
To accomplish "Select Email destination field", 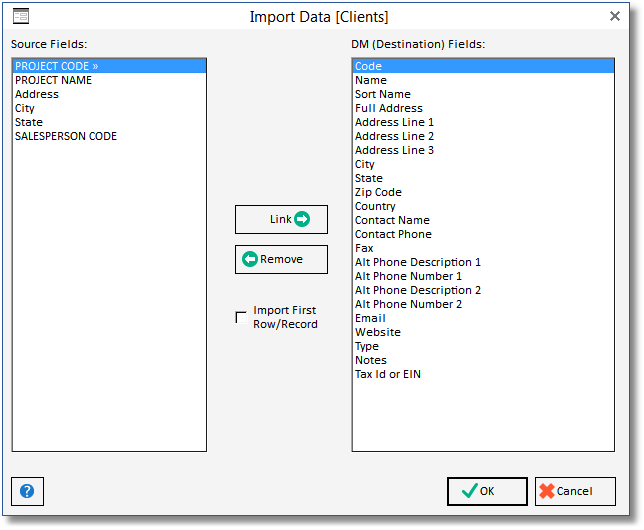I will [483, 318].
